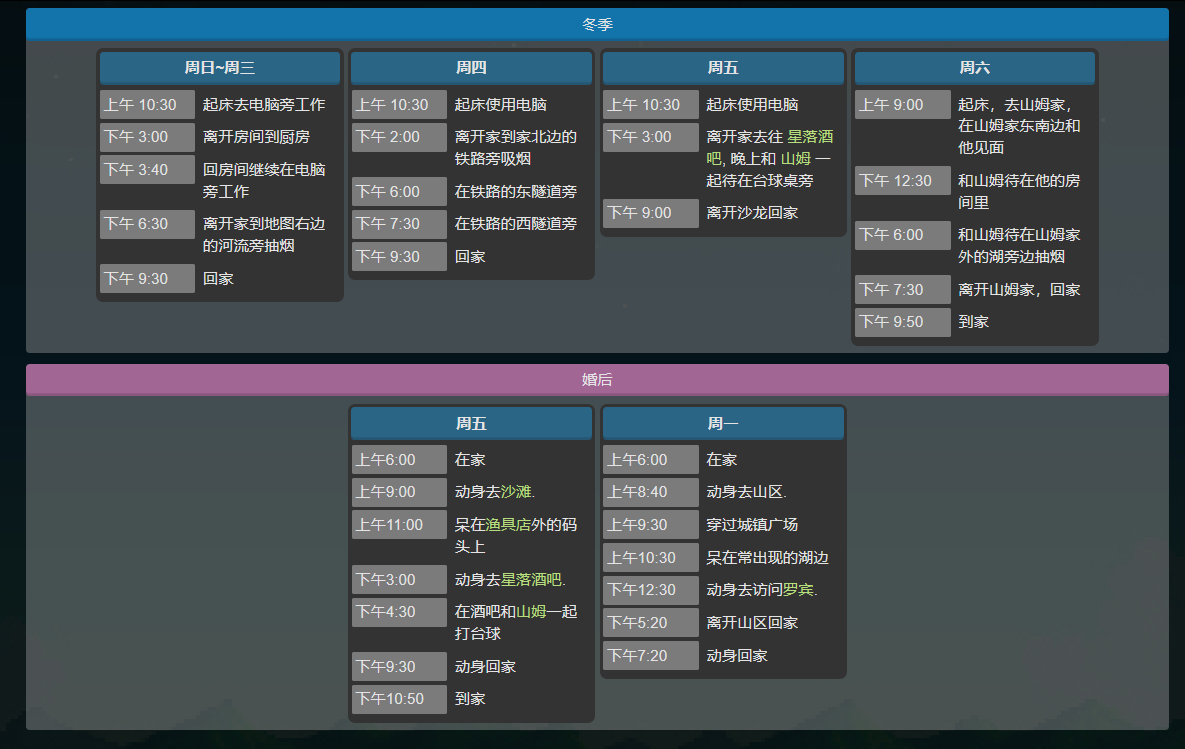Open the 星落酒吧 link in winter 周五

770,148
